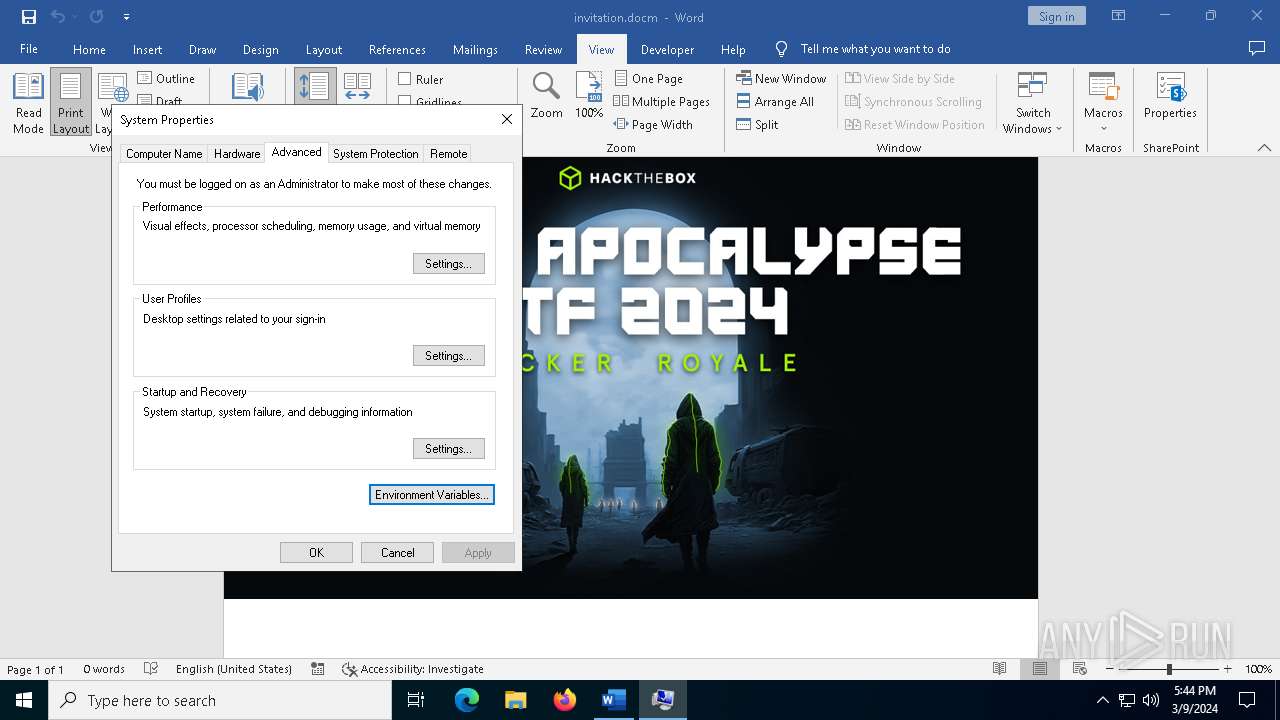Open Firefox from taskbar
Screen dimensions: 1280x720
565,700
